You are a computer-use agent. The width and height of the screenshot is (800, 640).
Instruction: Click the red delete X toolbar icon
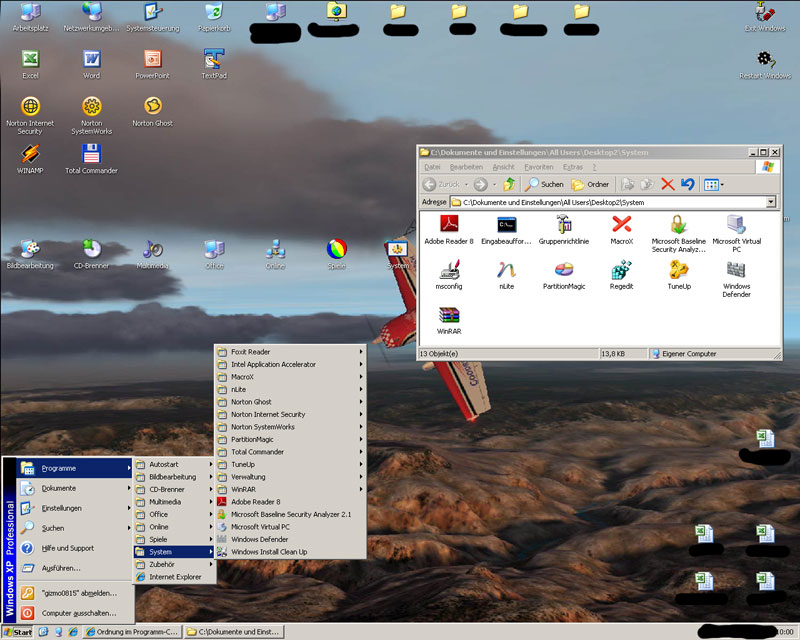[667, 184]
